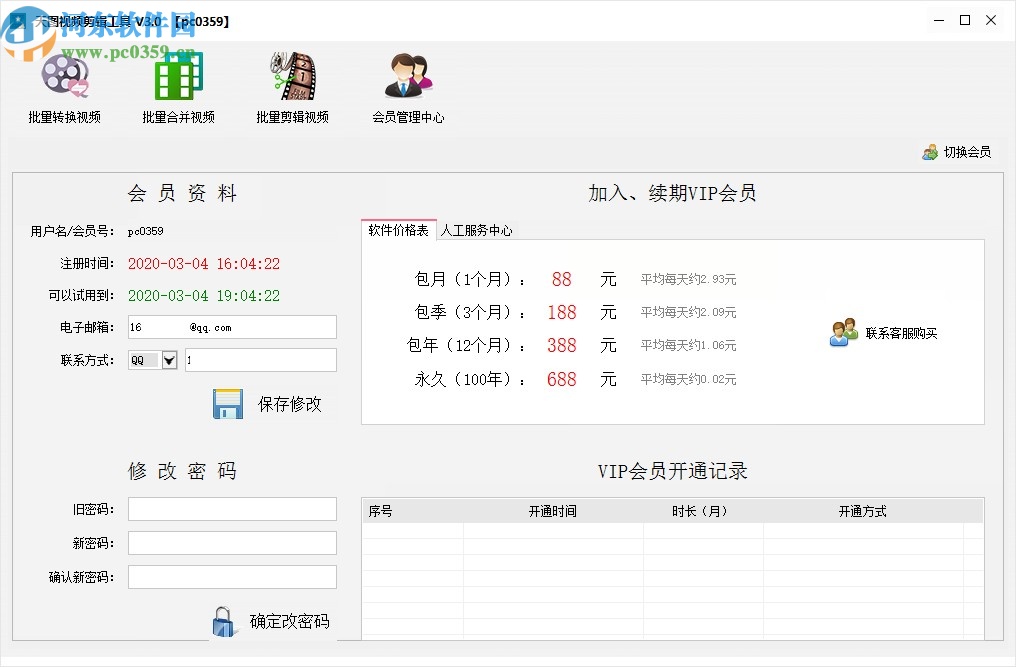Screen dimensions: 1016x667
Task: Click the 会员资料 section heading
Action: tap(182, 193)
